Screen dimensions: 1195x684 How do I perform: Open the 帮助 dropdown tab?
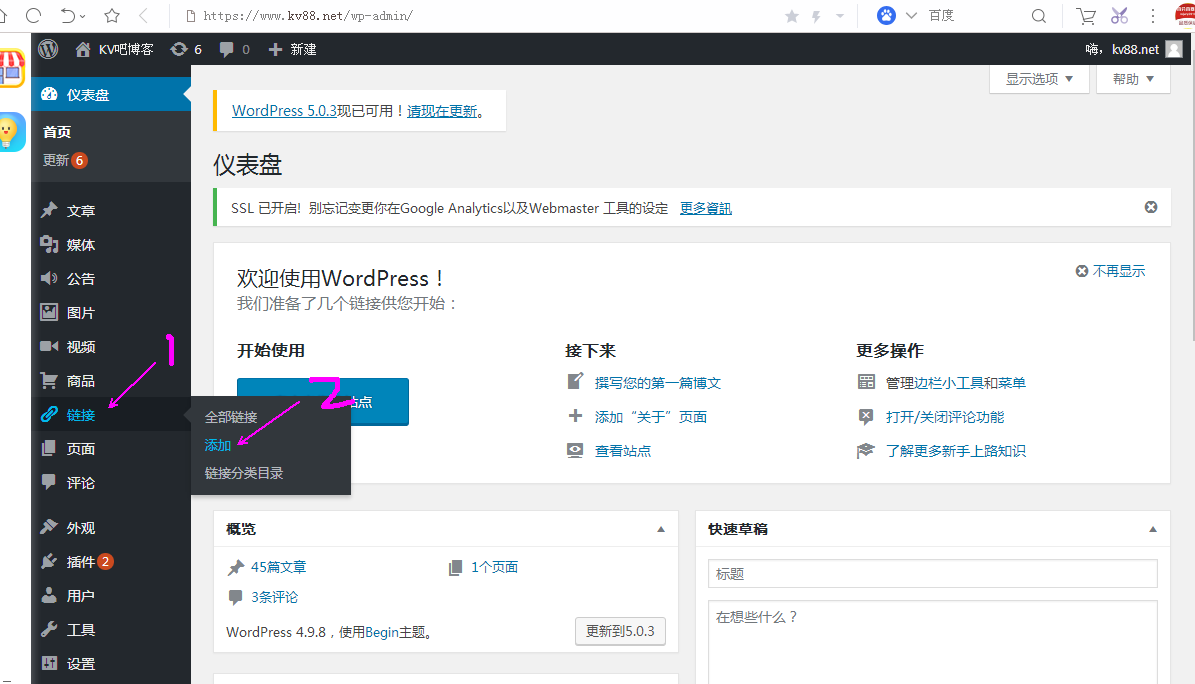click(x=1133, y=79)
